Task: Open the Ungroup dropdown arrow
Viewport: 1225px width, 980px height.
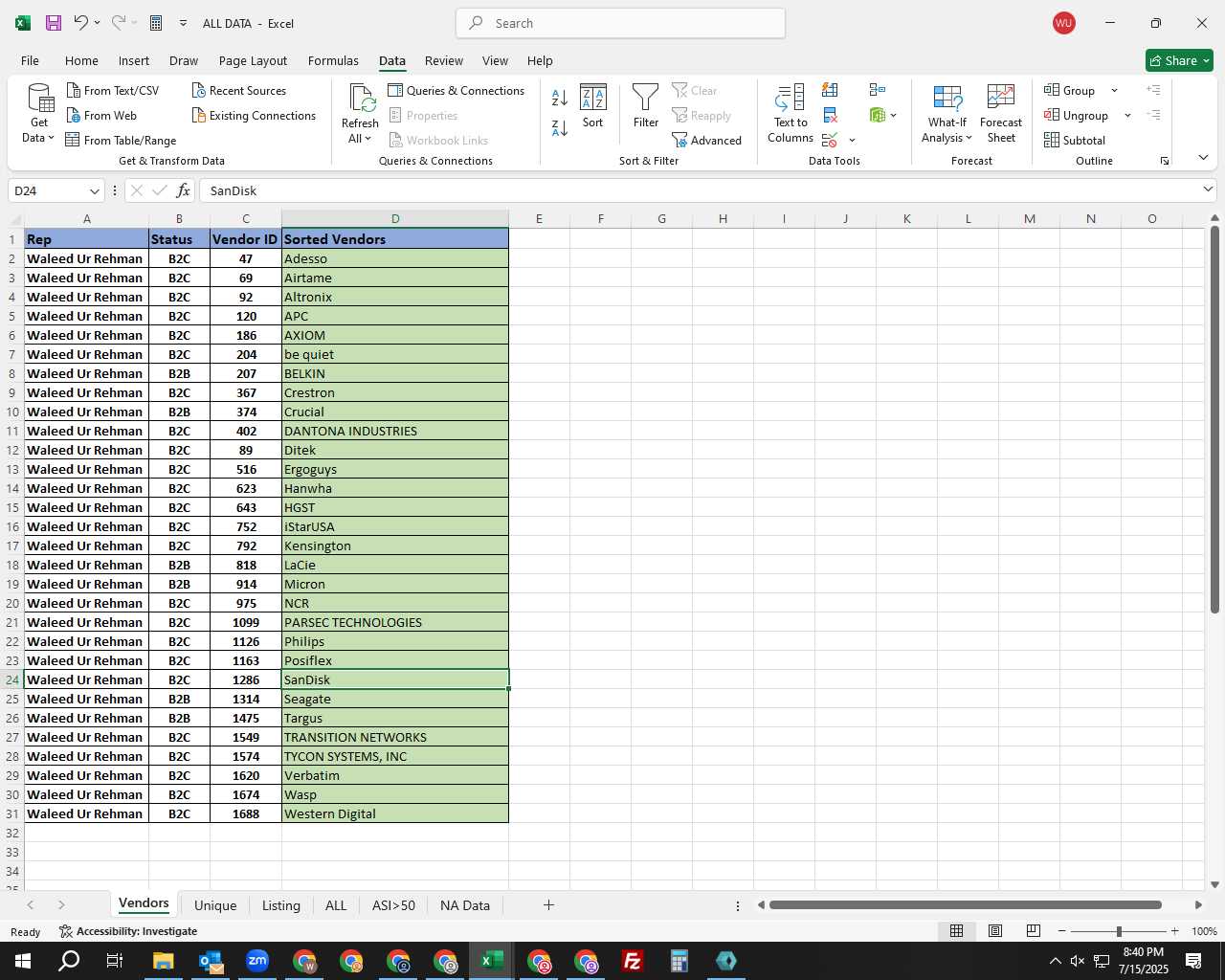Action: [x=1127, y=115]
